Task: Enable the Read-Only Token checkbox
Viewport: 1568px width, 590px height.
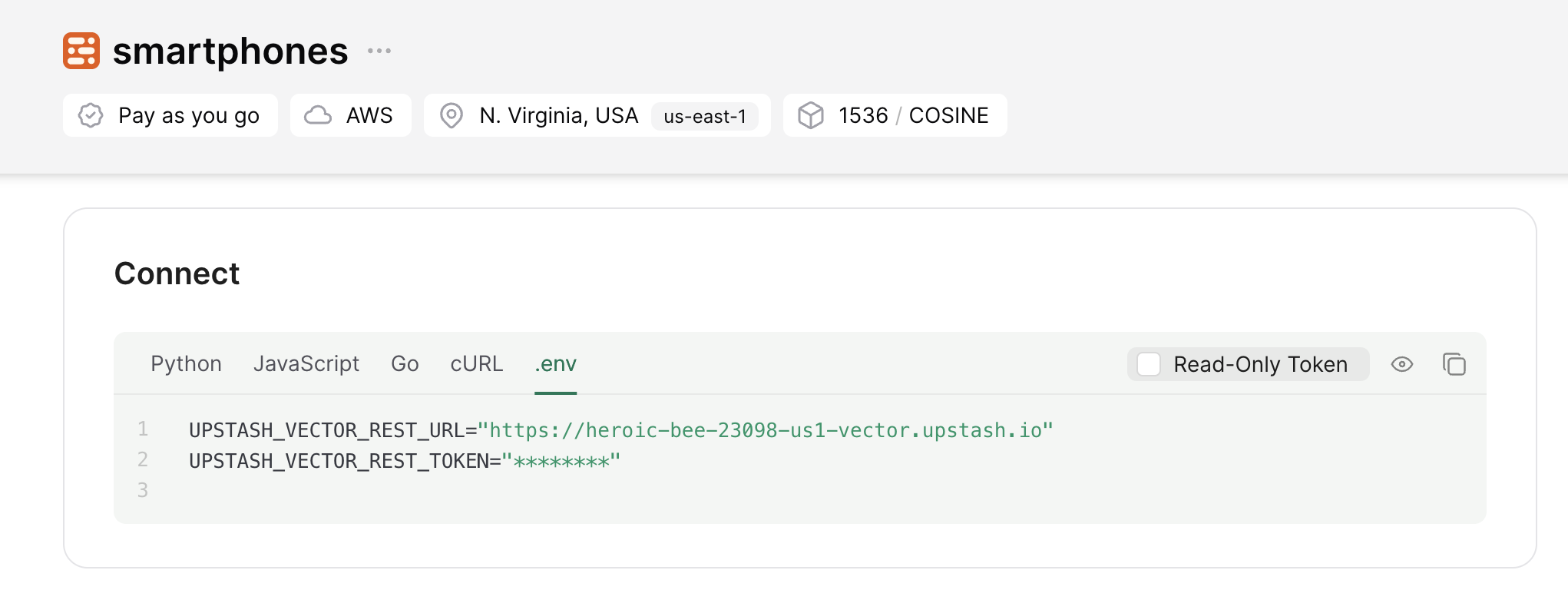Action: [x=1149, y=364]
